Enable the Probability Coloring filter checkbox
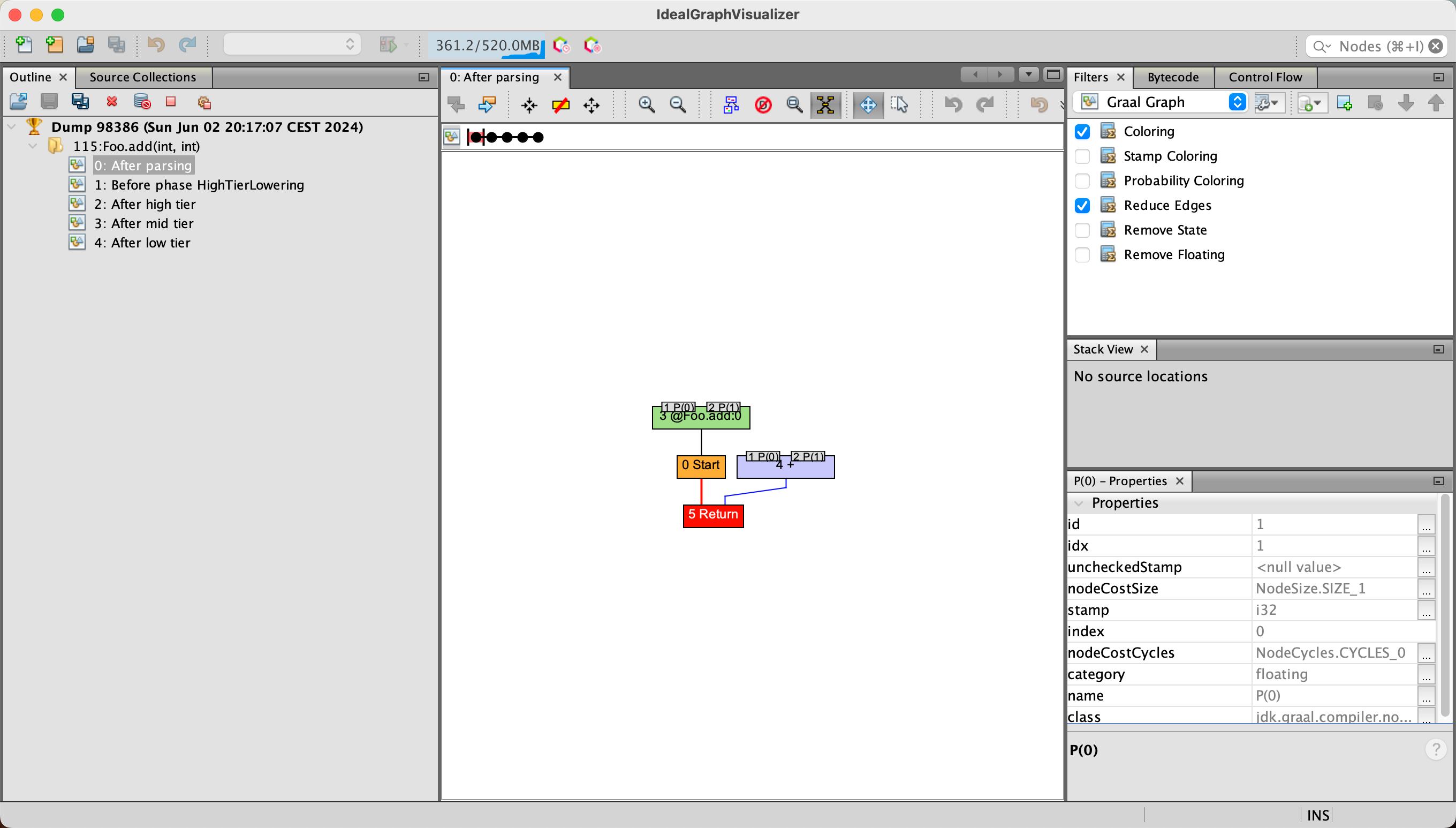 pos(1082,181)
